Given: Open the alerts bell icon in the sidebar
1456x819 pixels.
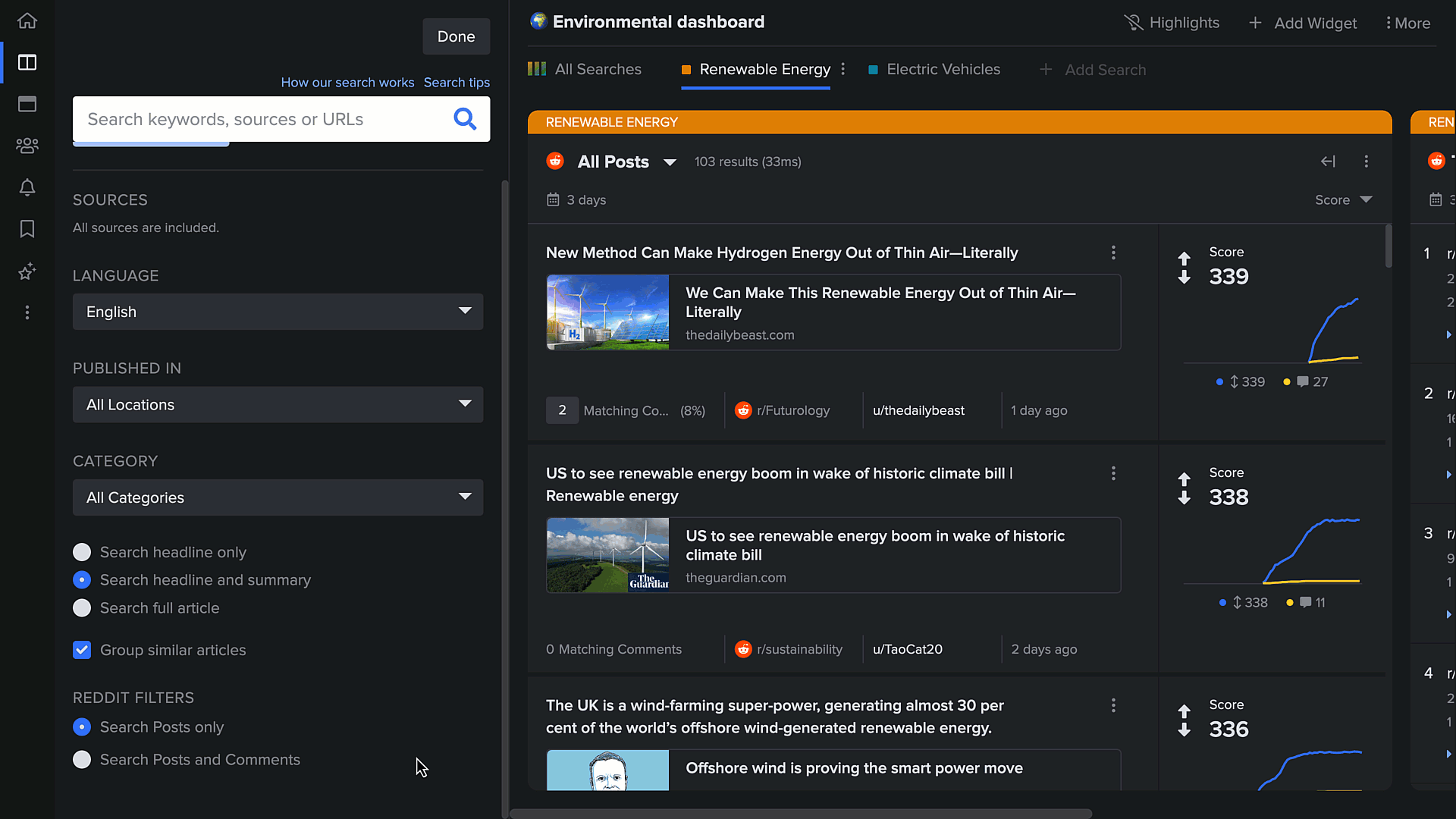Looking at the screenshot, I should [x=27, y=187].
